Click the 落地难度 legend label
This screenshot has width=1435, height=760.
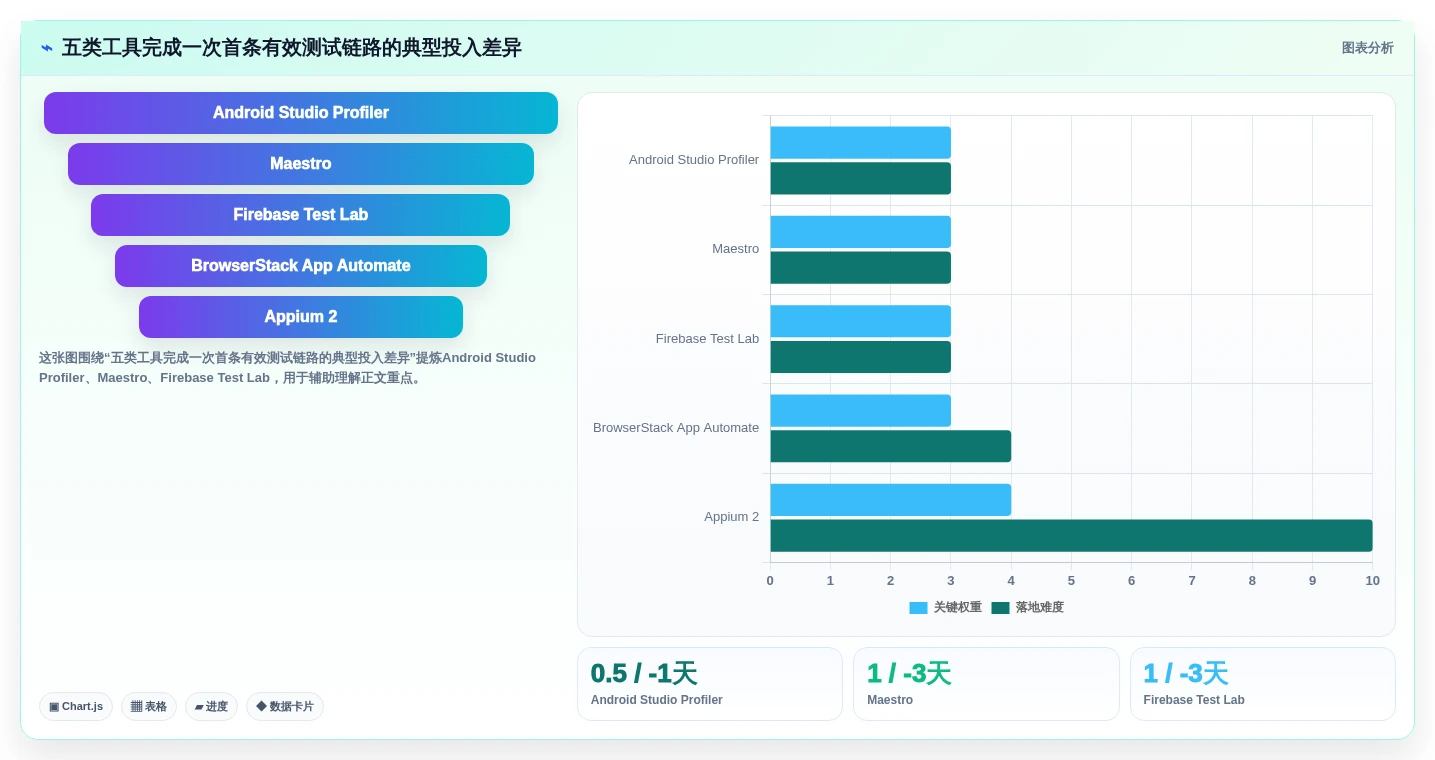coord(1040,607)
